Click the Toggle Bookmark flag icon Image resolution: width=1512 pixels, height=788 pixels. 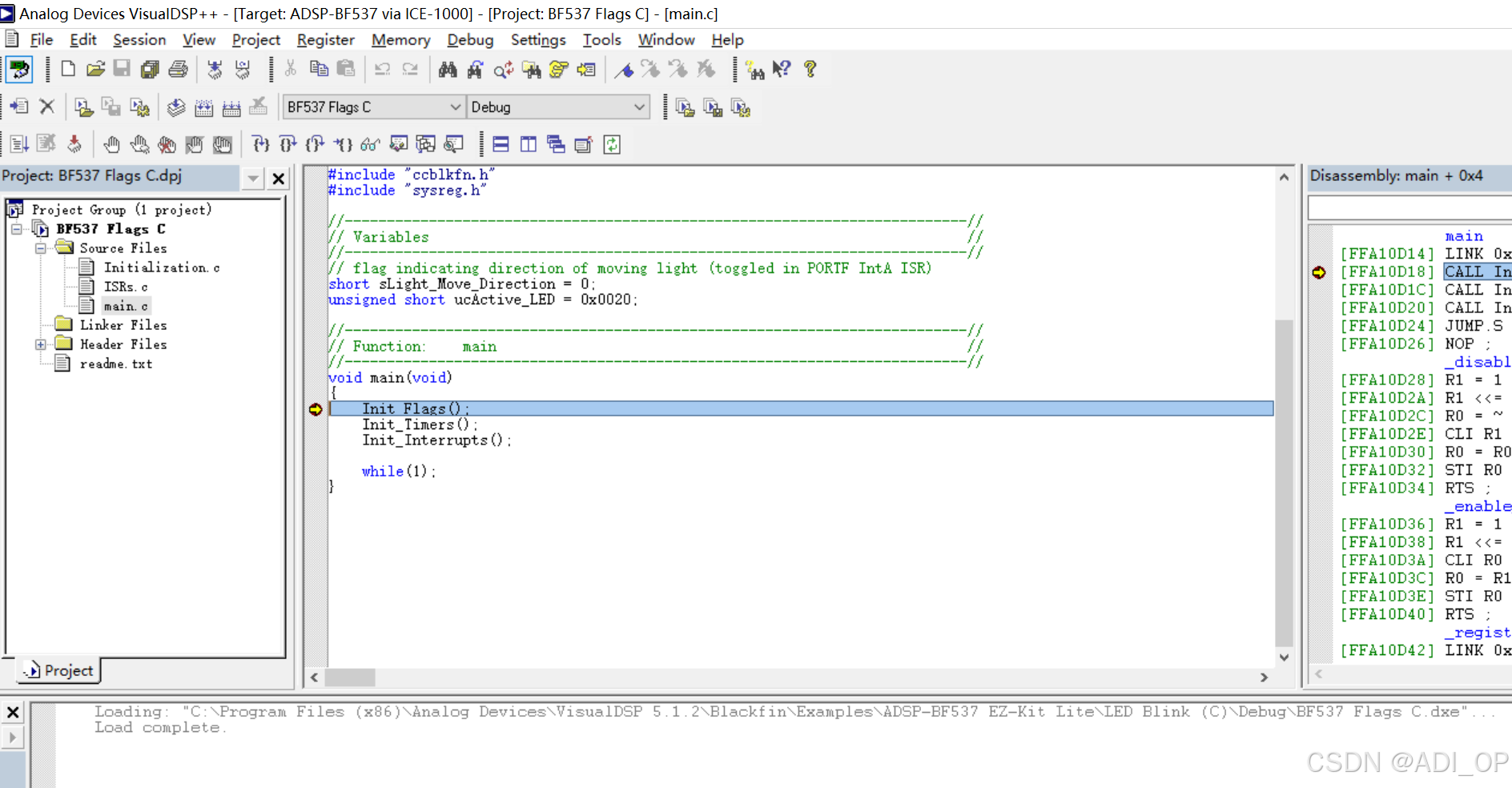point(624,70)
